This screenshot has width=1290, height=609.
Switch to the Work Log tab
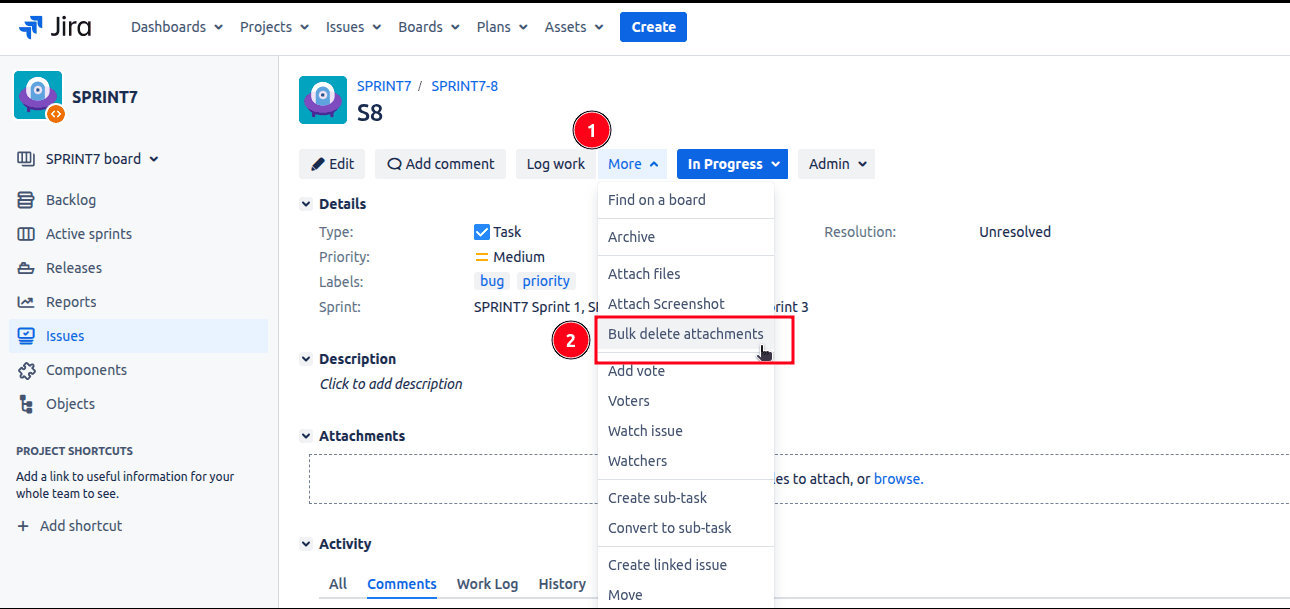click(487, 584)
